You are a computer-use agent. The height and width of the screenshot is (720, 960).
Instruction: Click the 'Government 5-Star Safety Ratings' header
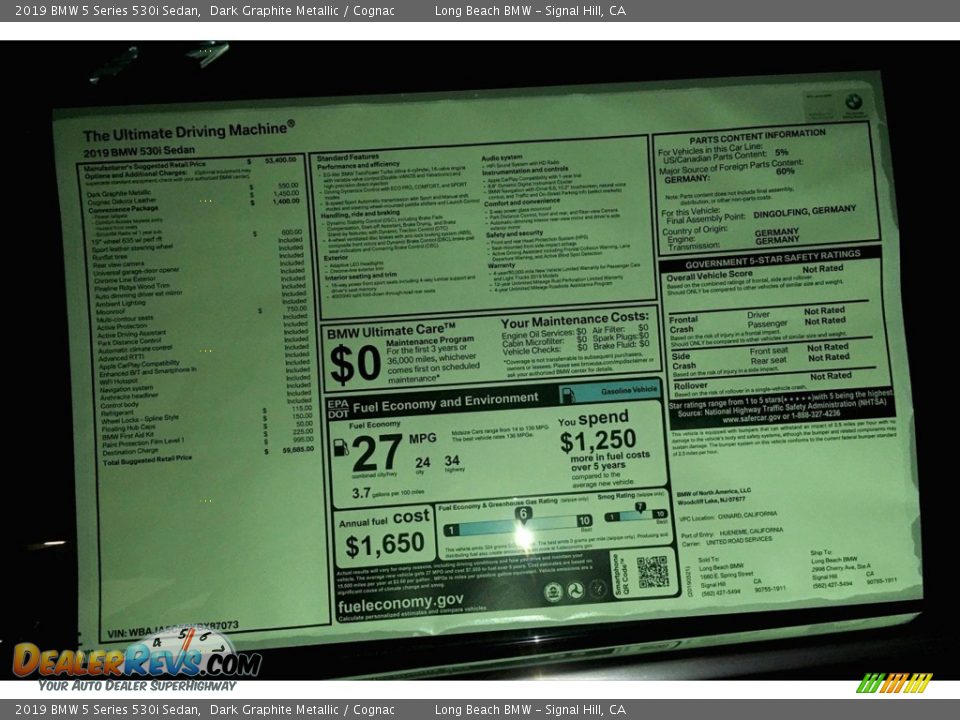(771, 254)
